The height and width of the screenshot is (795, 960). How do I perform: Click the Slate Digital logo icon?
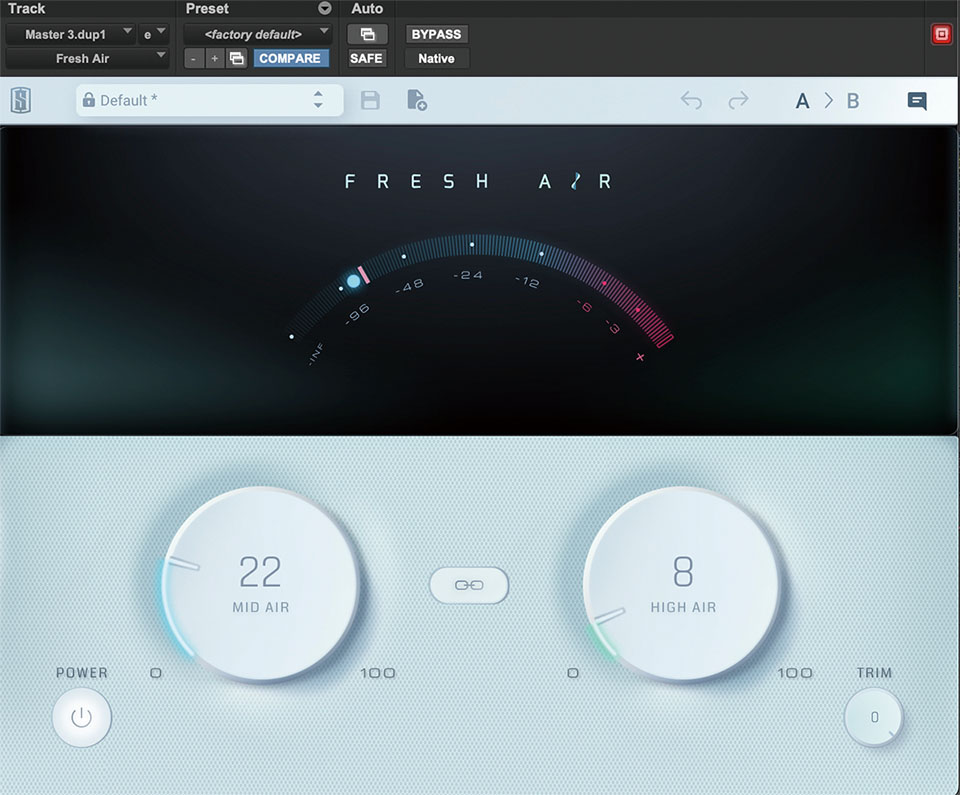21,100
